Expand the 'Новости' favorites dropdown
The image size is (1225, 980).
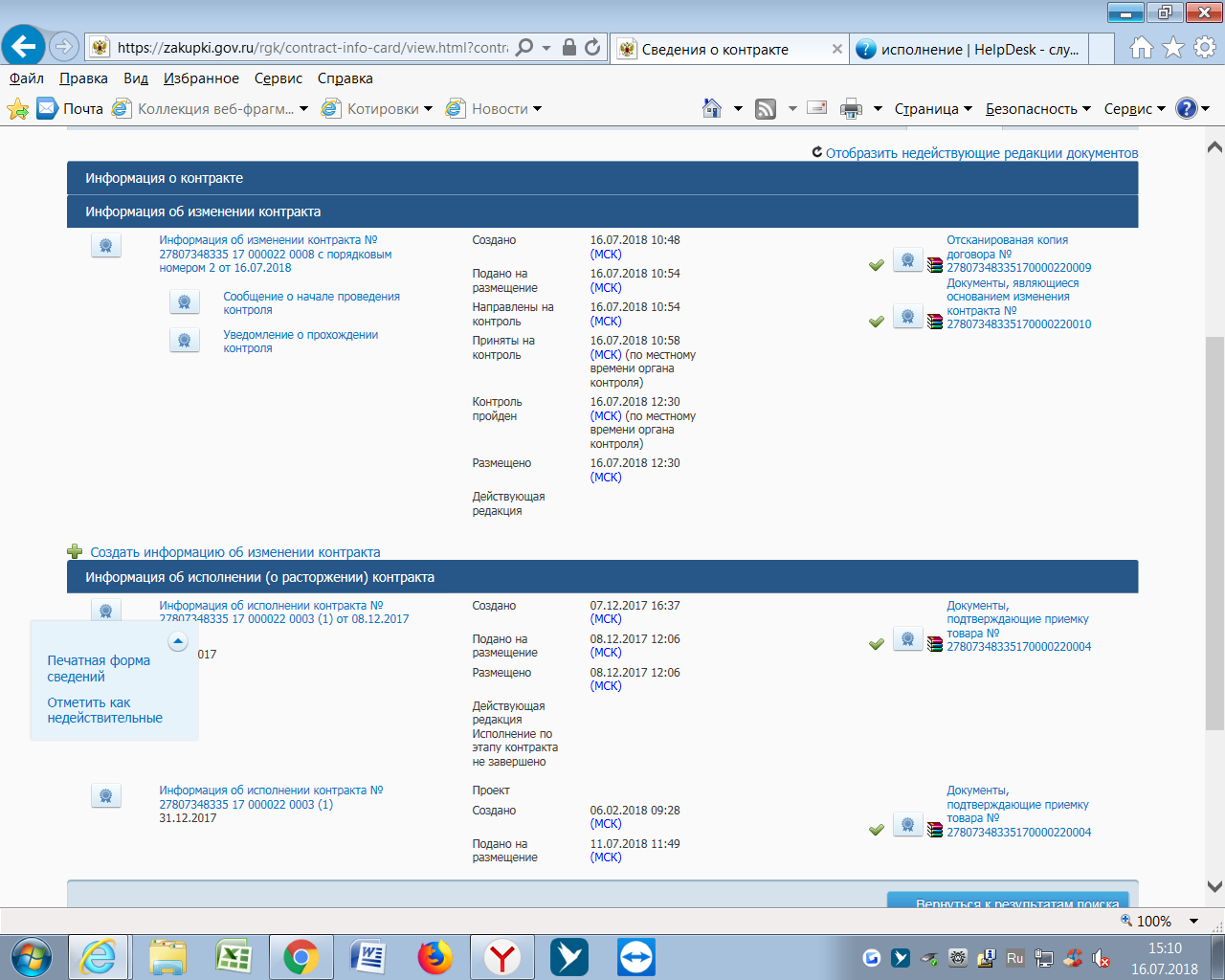click(537, 109)
